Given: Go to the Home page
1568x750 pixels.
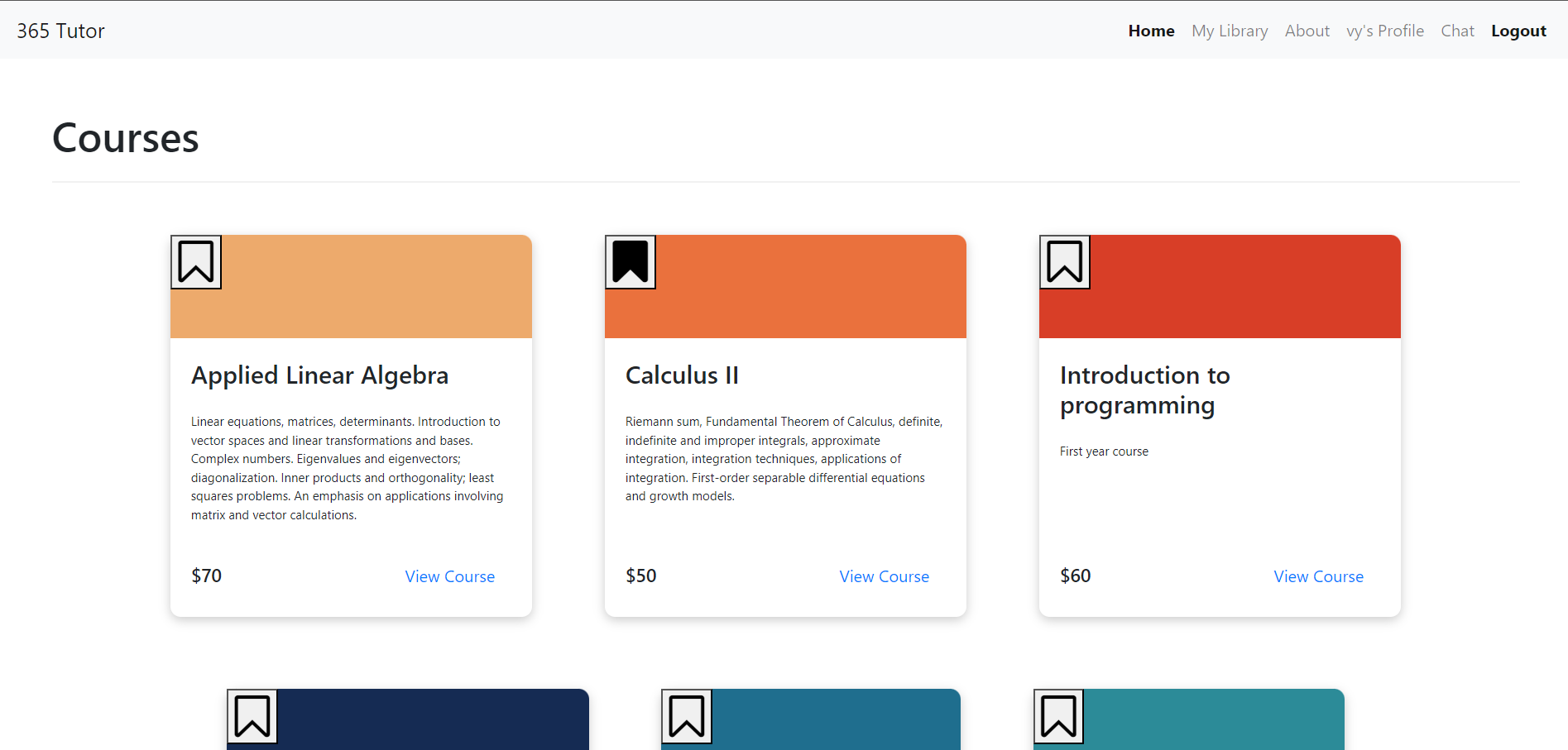Looking at the screenshot, I should pos(1151,31).
